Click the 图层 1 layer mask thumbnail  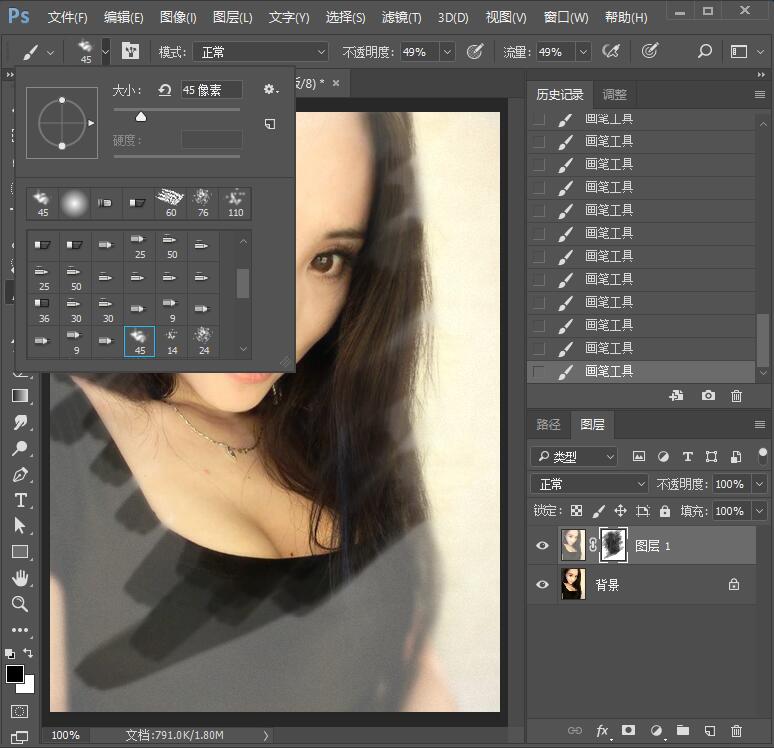612,546
